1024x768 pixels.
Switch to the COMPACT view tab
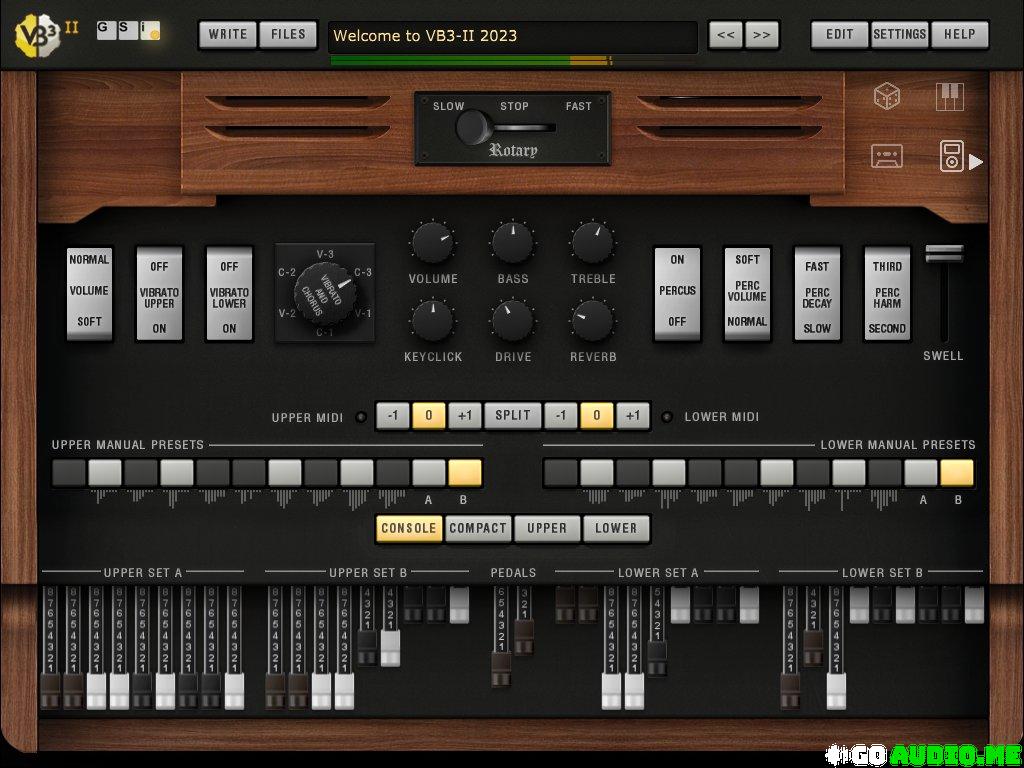point(478,528)
